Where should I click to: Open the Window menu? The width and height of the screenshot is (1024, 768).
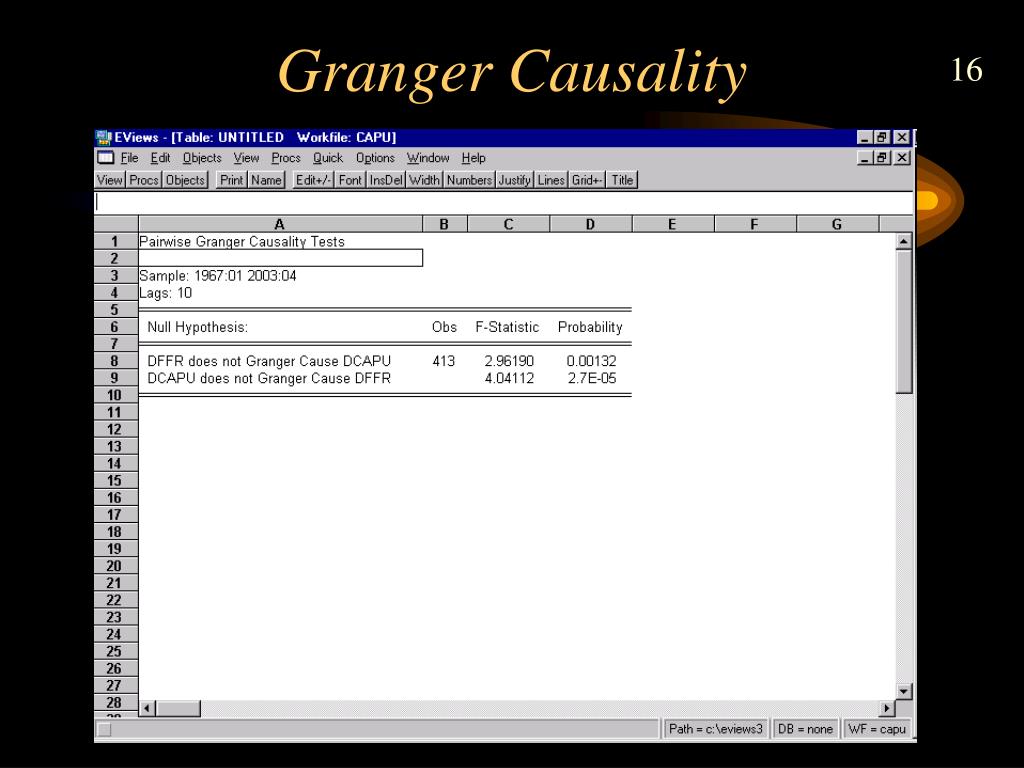click(x=428, y=158)
